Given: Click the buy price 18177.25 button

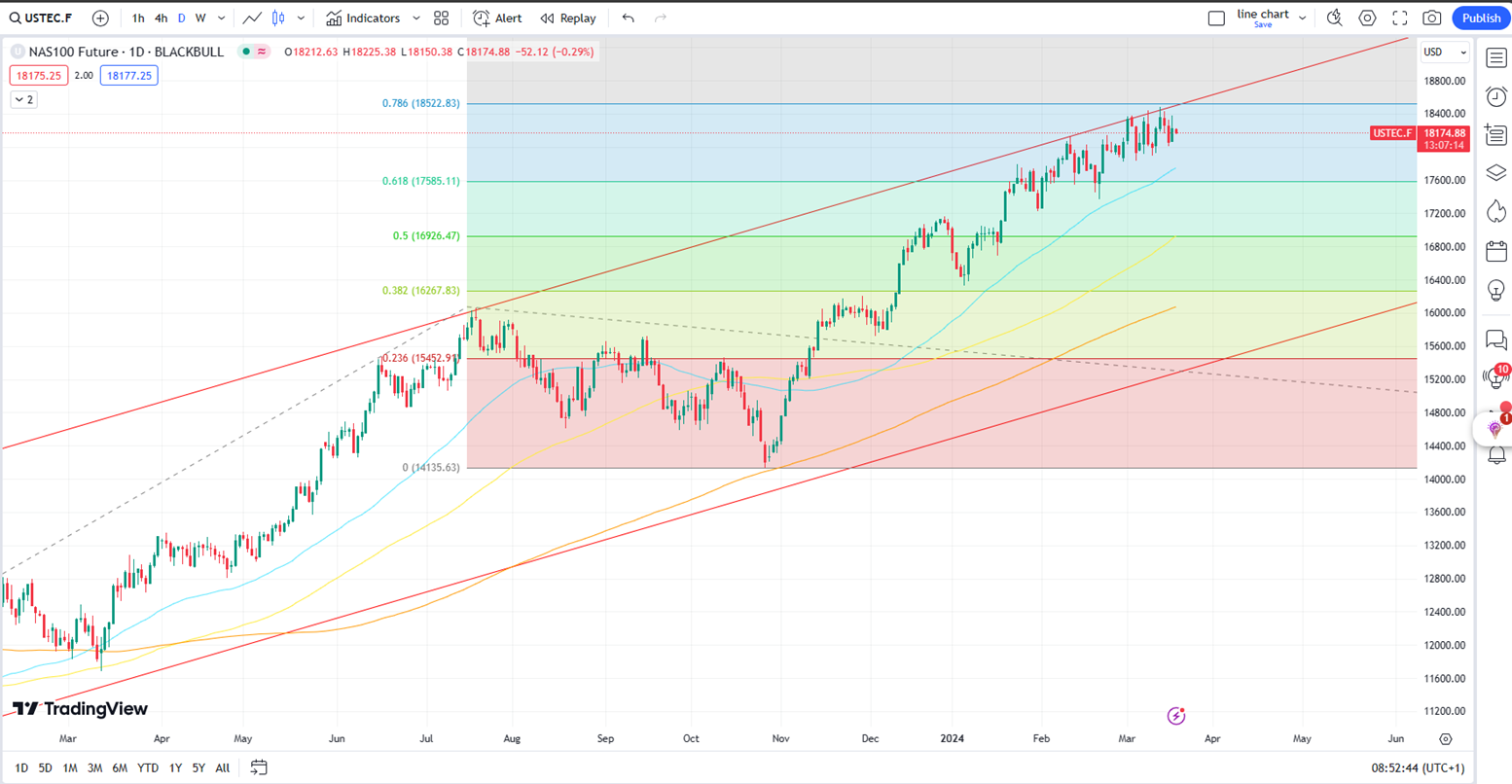Looking at the screenshot, I should [x=128, y=76].
